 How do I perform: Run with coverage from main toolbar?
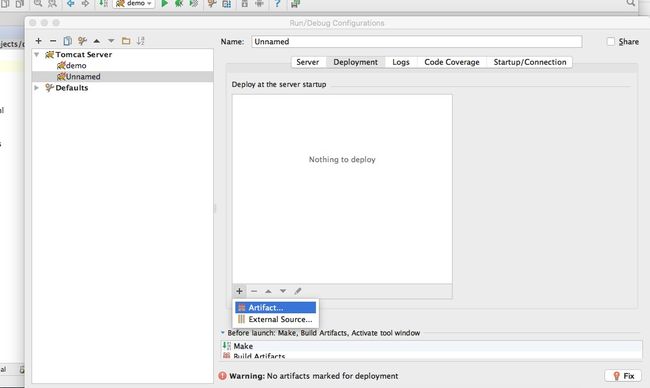194,3
